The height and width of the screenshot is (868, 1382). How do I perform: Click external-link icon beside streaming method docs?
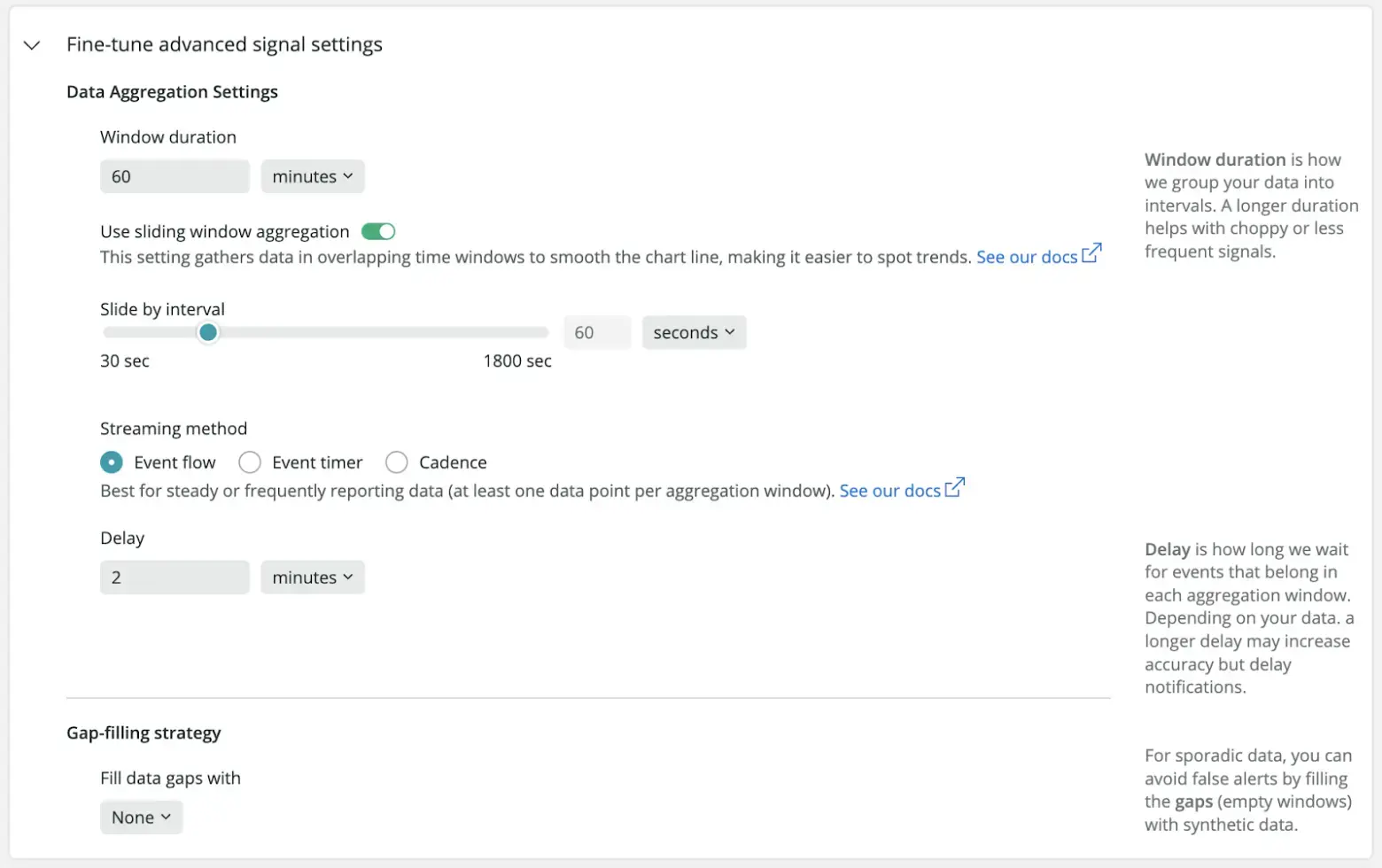[x=954, y=488]
